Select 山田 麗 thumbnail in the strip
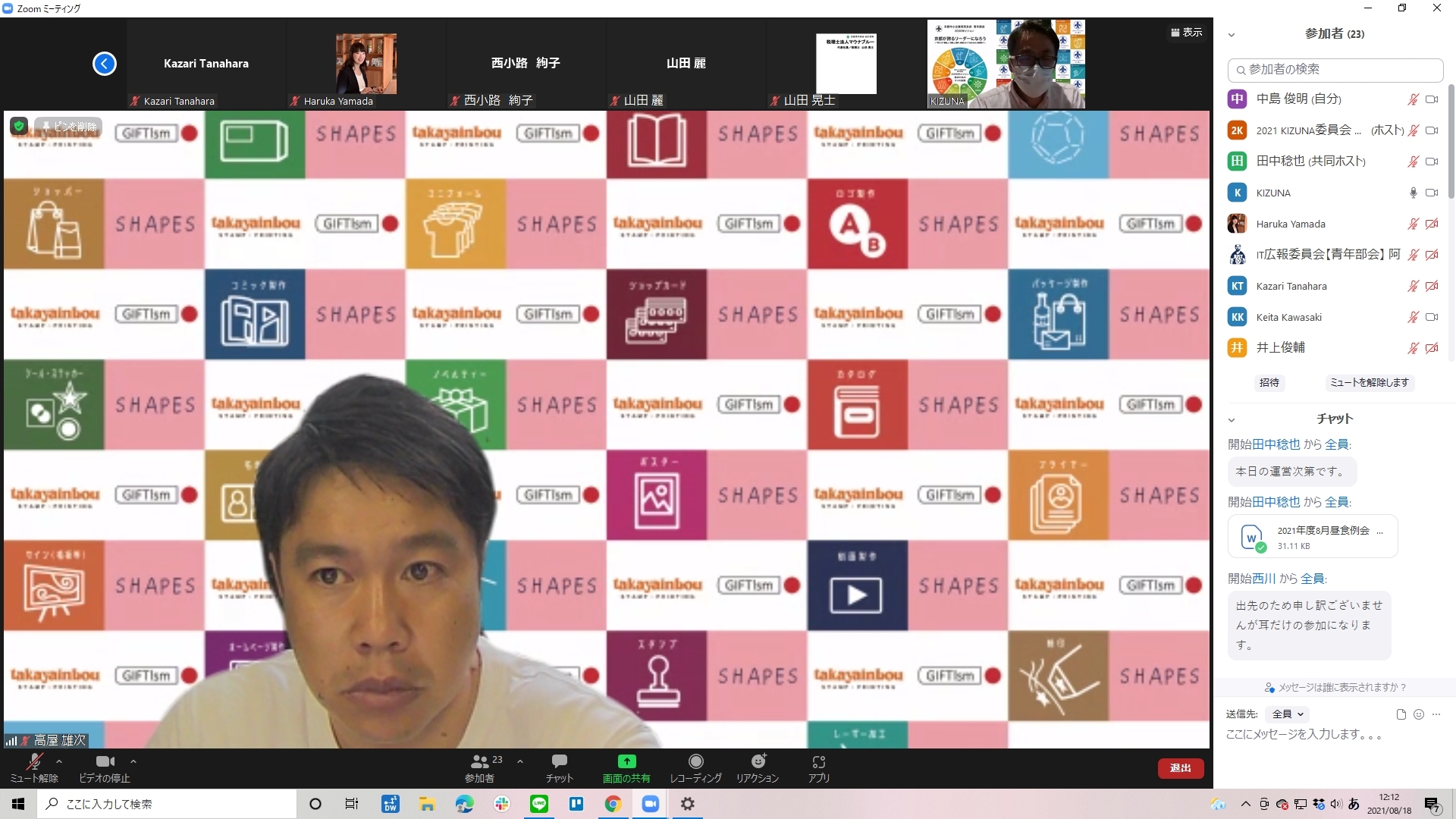 (x=686, y=64)
